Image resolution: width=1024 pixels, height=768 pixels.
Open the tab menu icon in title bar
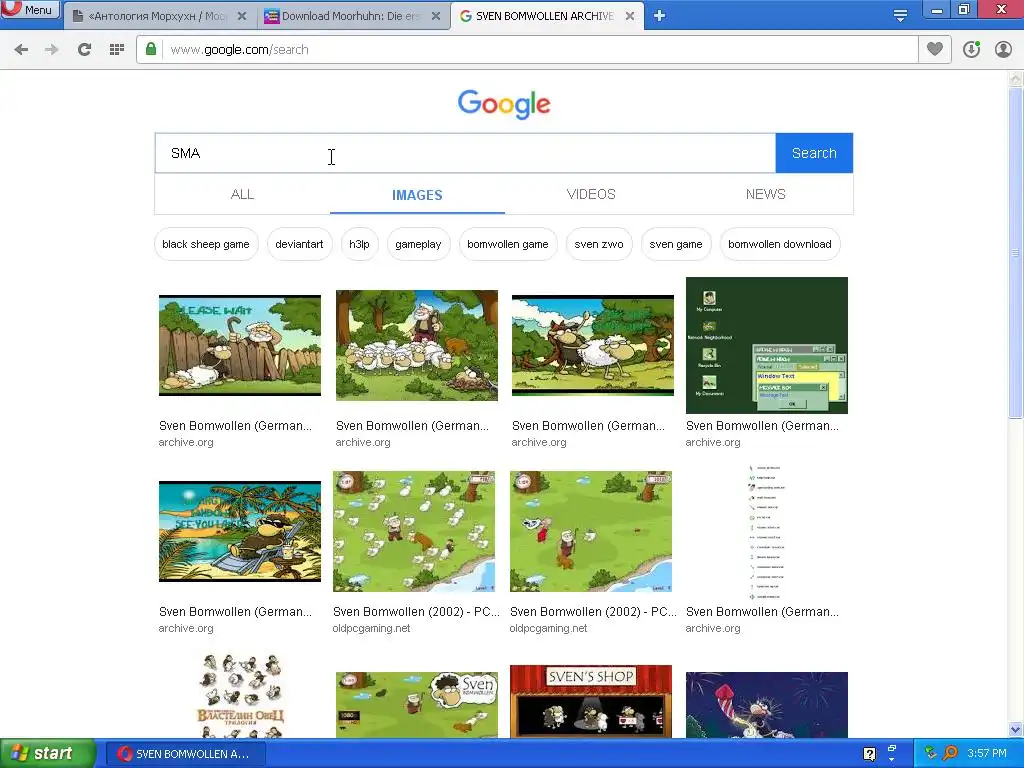[900, 15]
